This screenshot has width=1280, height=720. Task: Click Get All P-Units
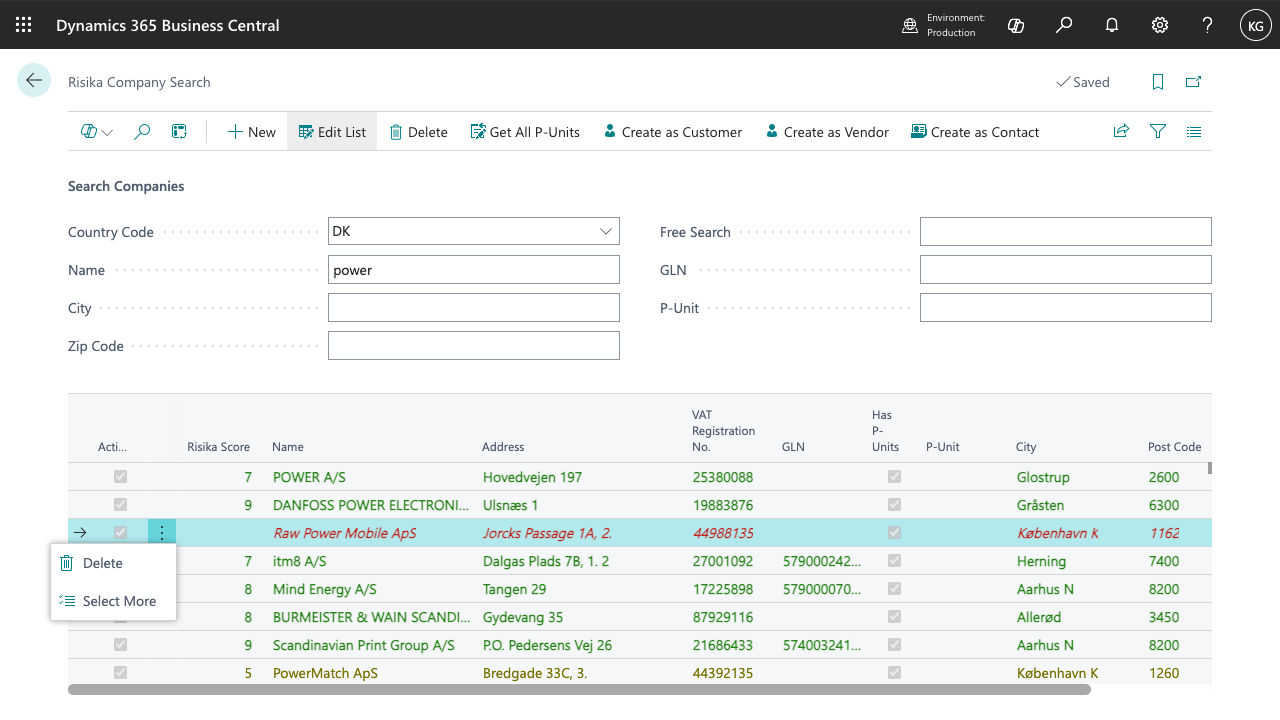pyautogui.click(x=525, y=132)
